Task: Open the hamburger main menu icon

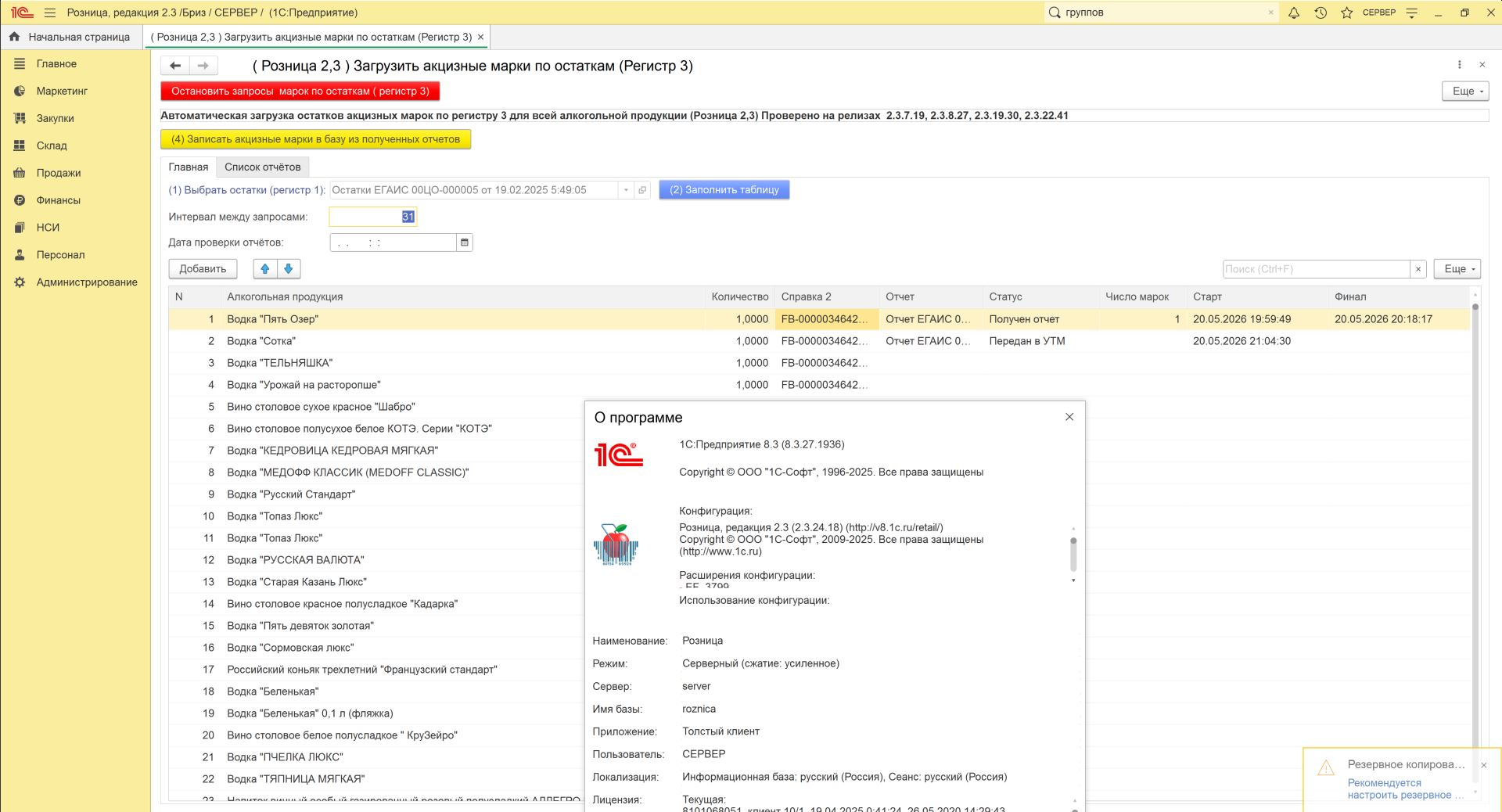Action: 50,13
